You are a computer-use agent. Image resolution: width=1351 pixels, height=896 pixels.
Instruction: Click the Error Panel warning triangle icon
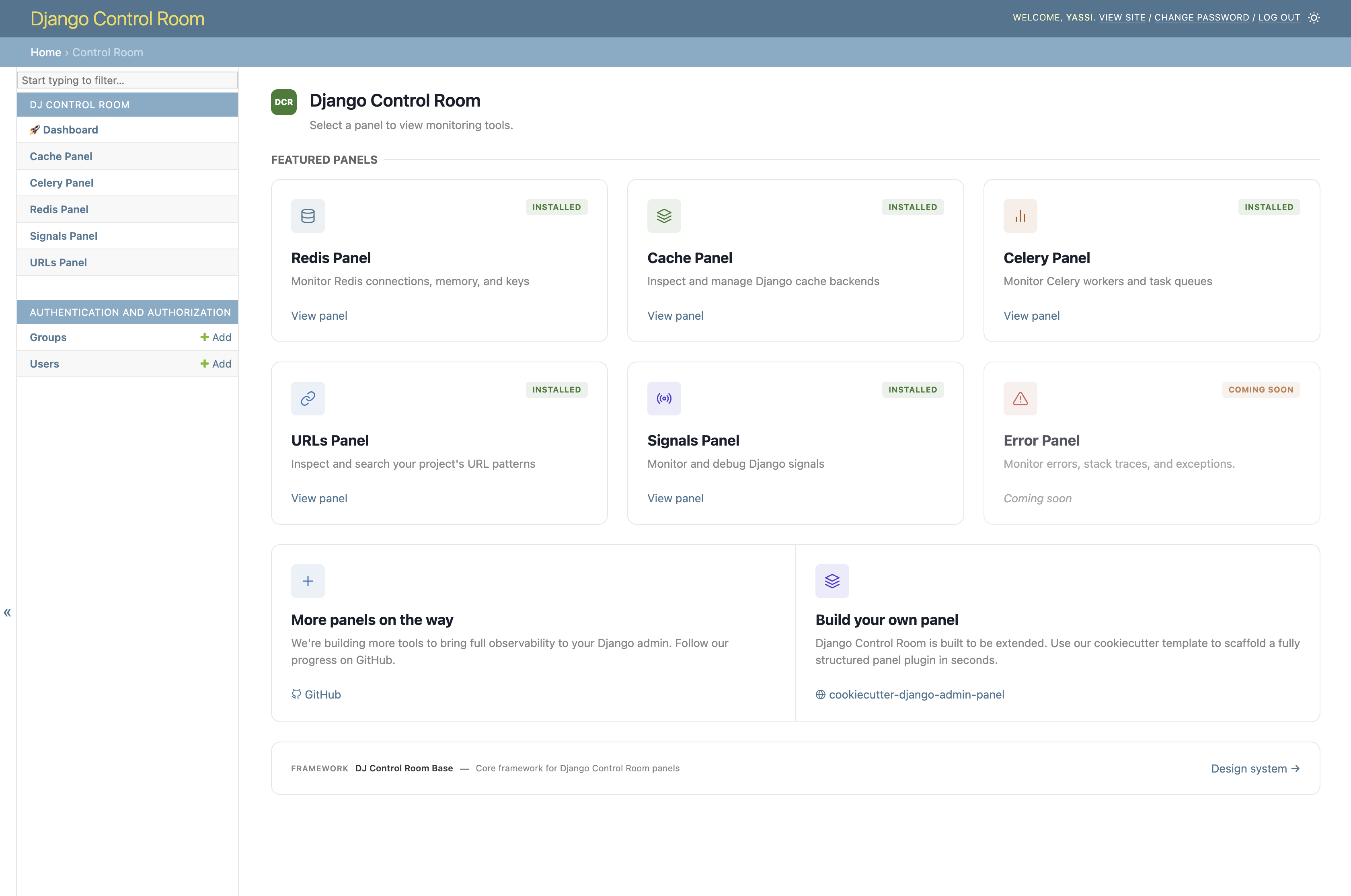point(1020,398)
